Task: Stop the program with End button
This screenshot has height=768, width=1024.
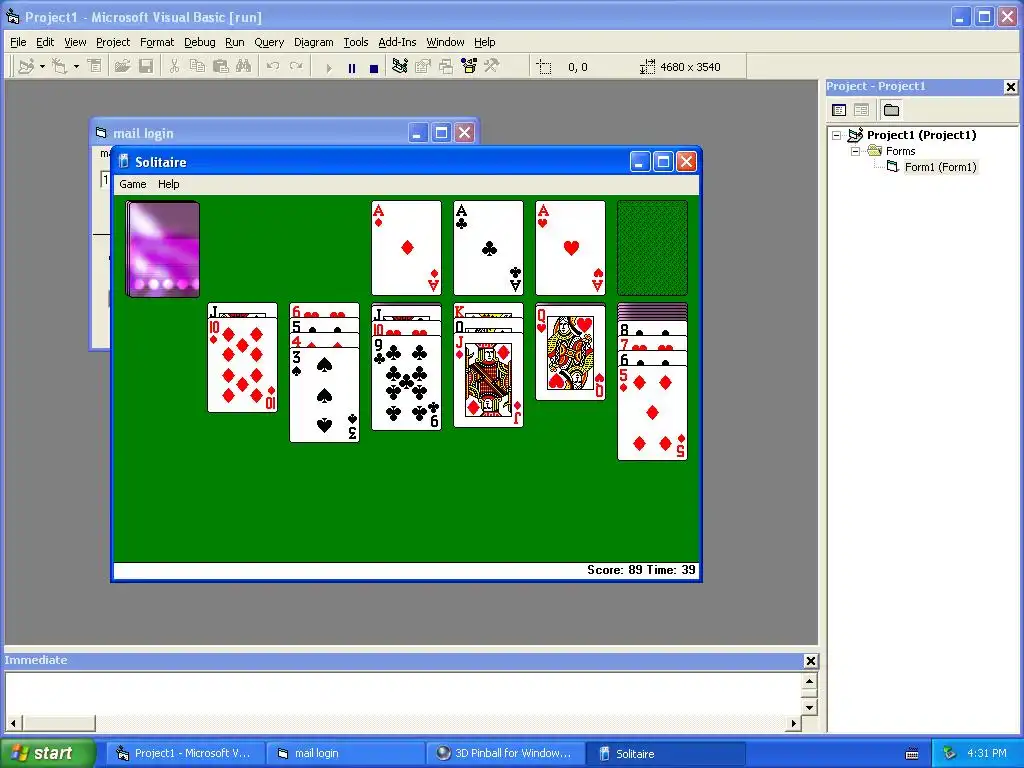Action: click(x=374, y=68)
